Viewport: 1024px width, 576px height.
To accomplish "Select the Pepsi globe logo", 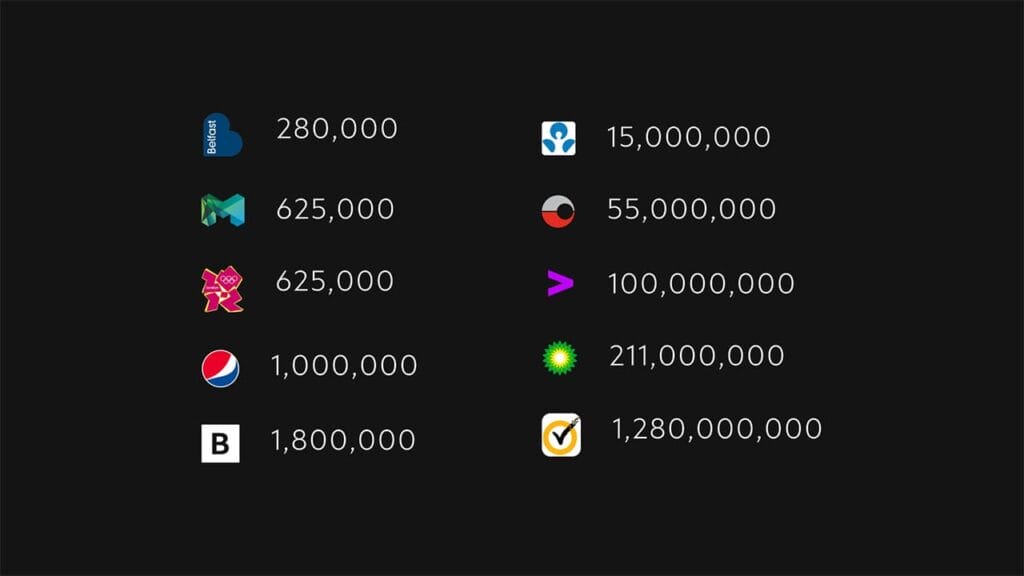I will (x=220, y=368).
